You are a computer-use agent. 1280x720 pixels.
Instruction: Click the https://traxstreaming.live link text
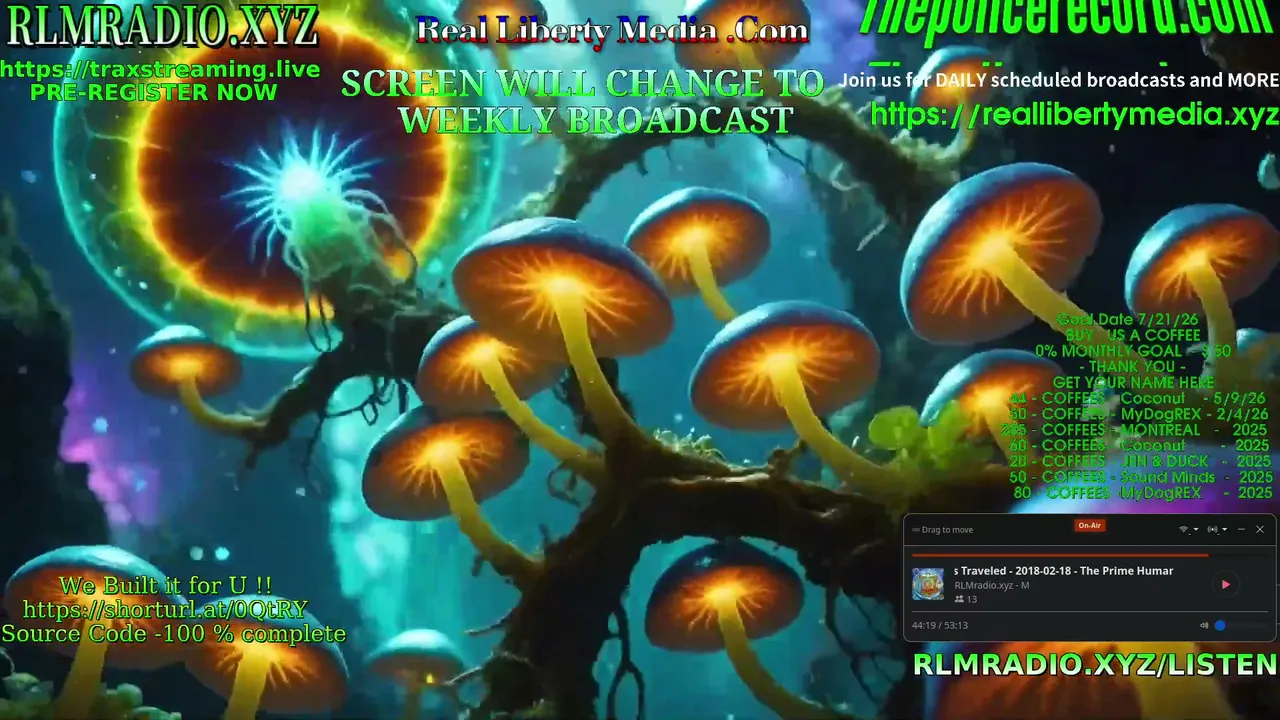160,70
